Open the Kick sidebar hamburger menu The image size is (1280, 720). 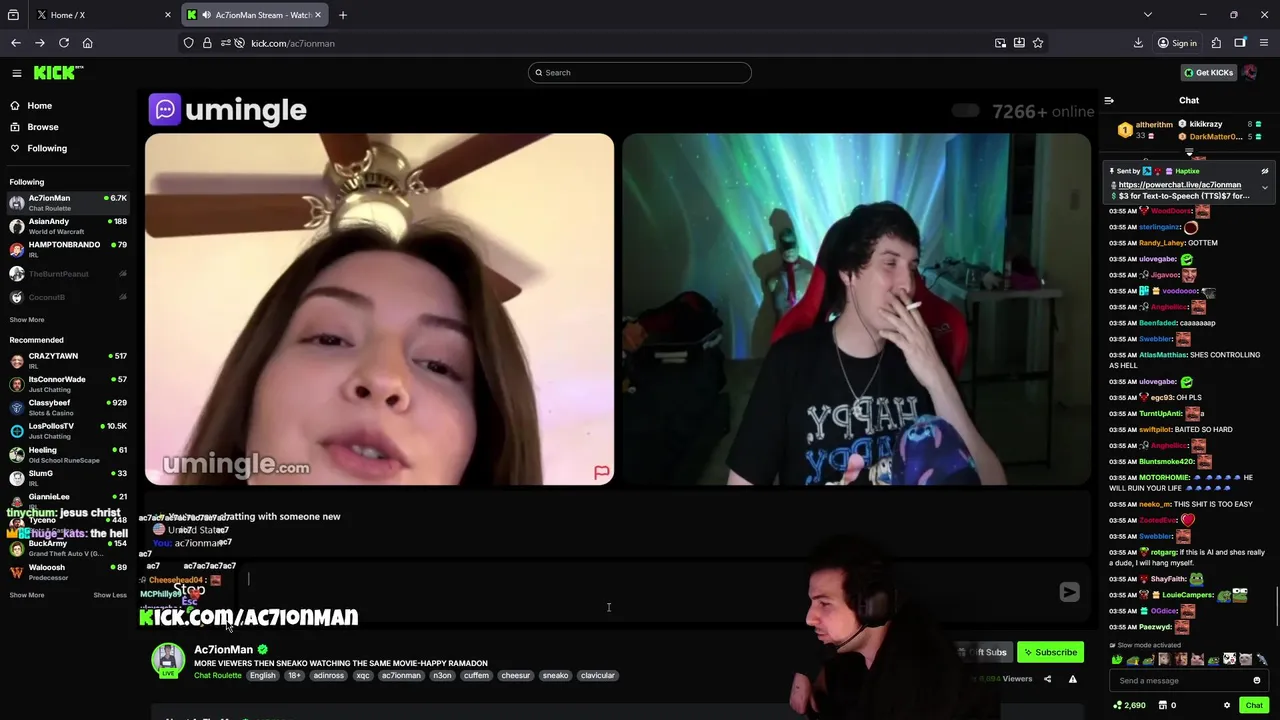pos(16,72)
